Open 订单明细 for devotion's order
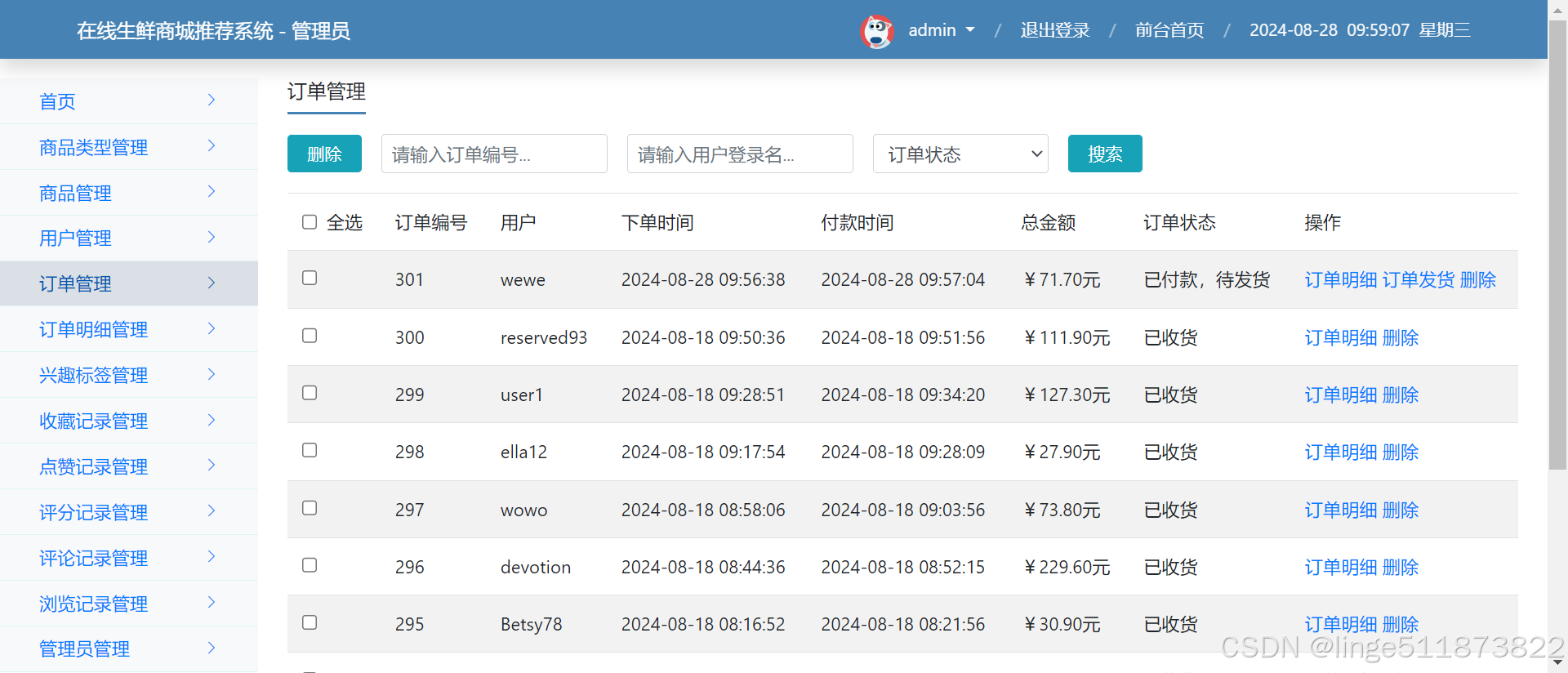Image resolution: width=1568 pixels, height=673 pixels. click(1341, 567)
